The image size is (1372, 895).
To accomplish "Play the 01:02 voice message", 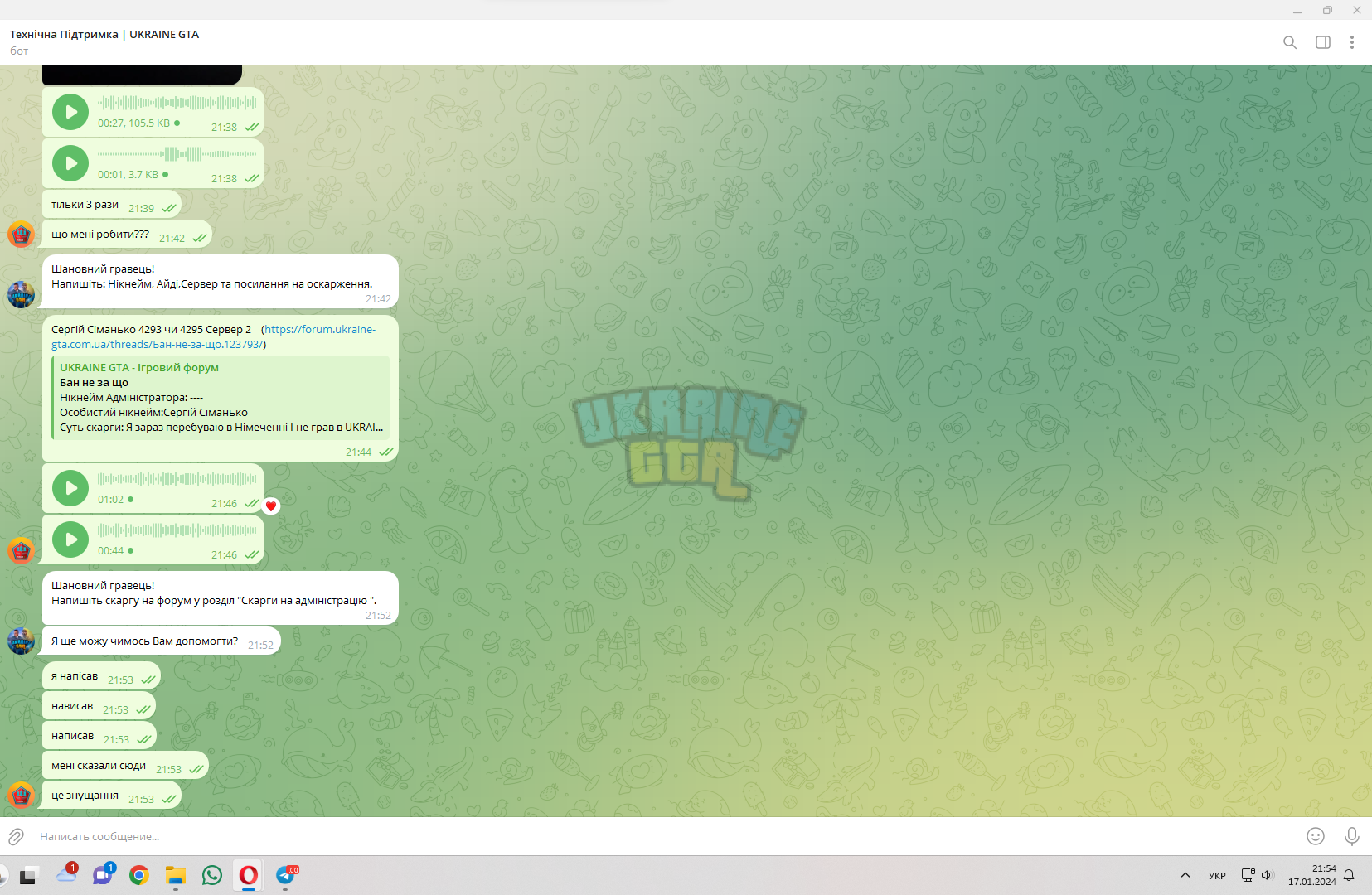I will click(x=70, y=488).
